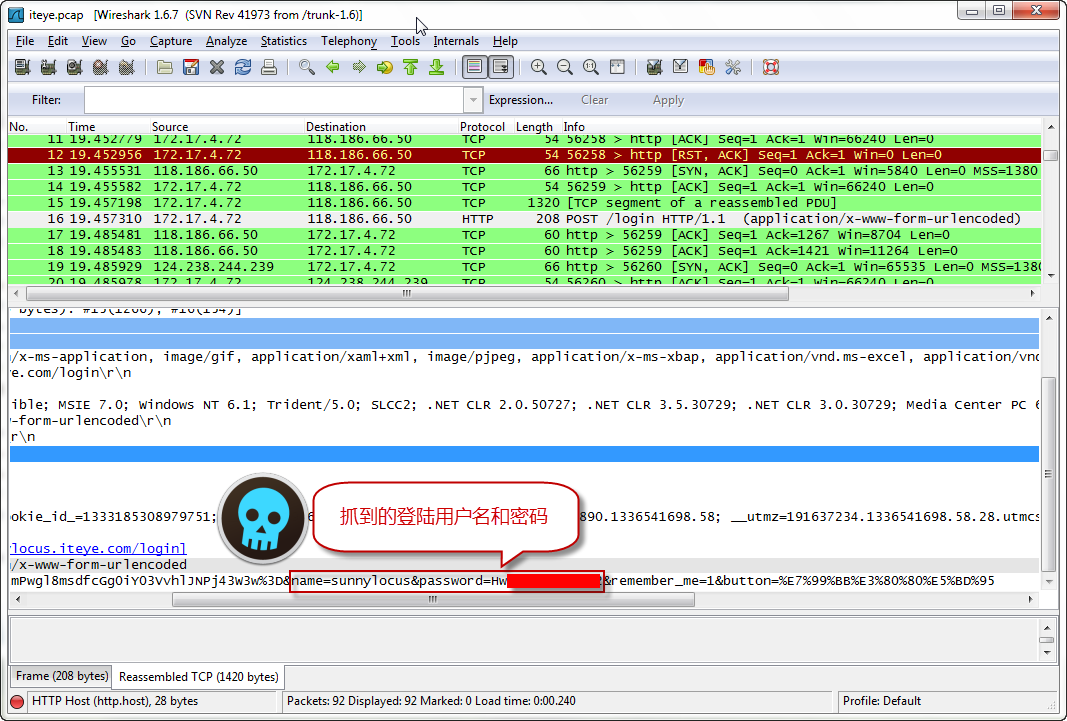Print packets printer icon
Screen dimensions: 1067x721
[x=269, y=67]
